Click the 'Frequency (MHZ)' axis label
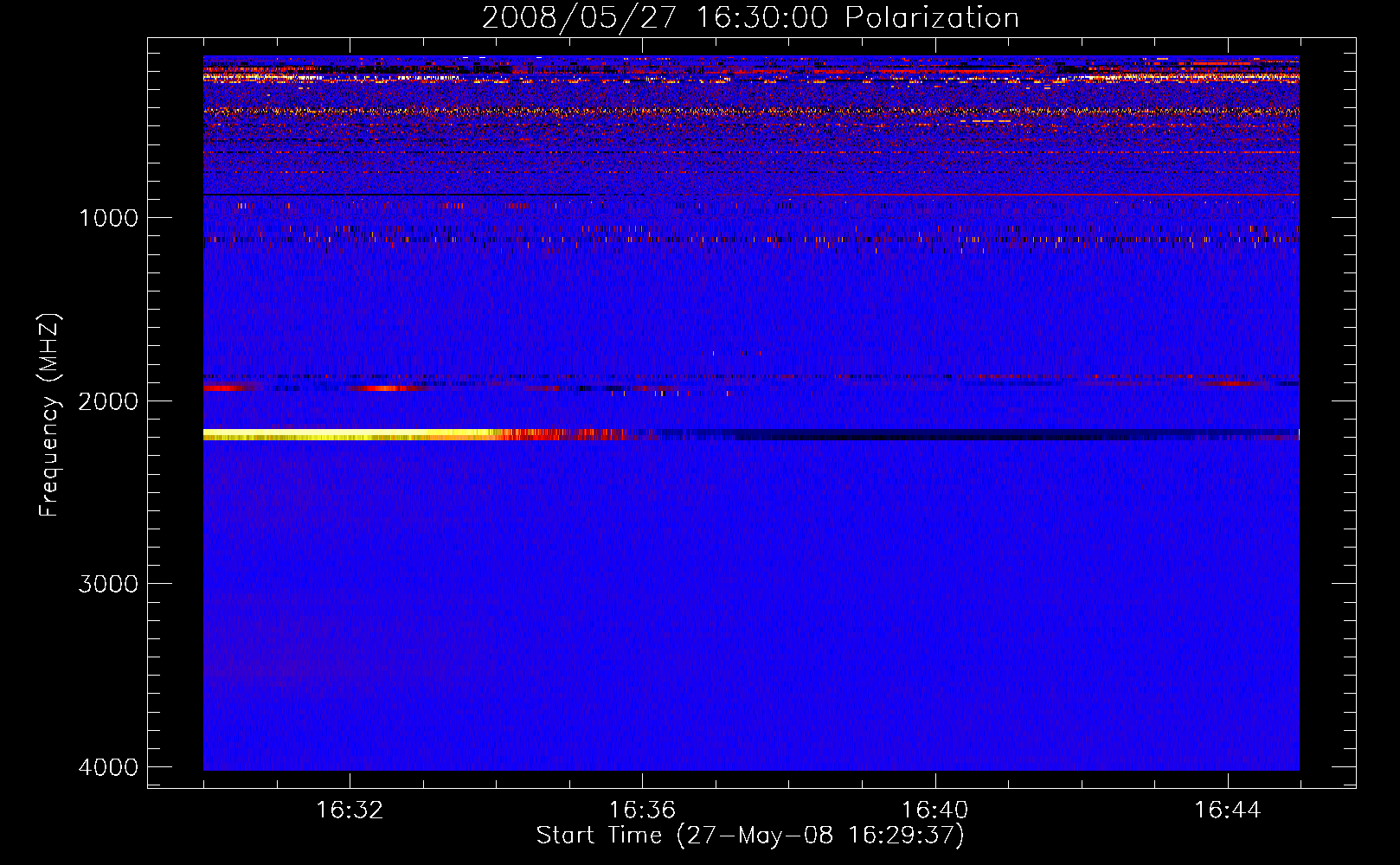Image resolution: width=1400 pixels, height=865 pixels. (x=49, y=415)
